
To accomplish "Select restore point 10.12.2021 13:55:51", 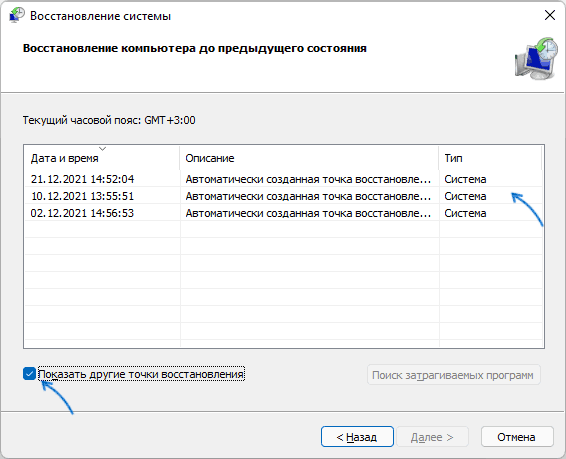I will coord(283,196).
